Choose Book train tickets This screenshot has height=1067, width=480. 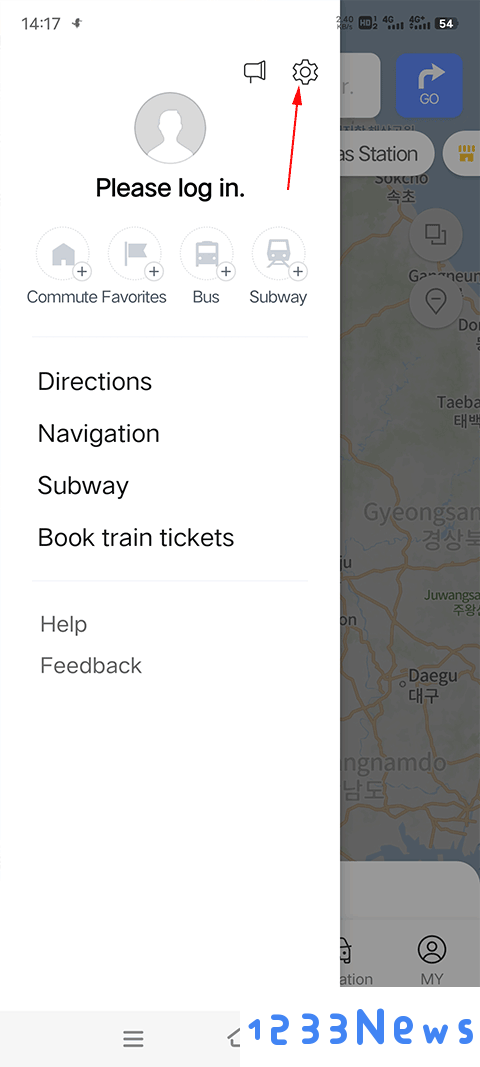[x=135, y=538]
